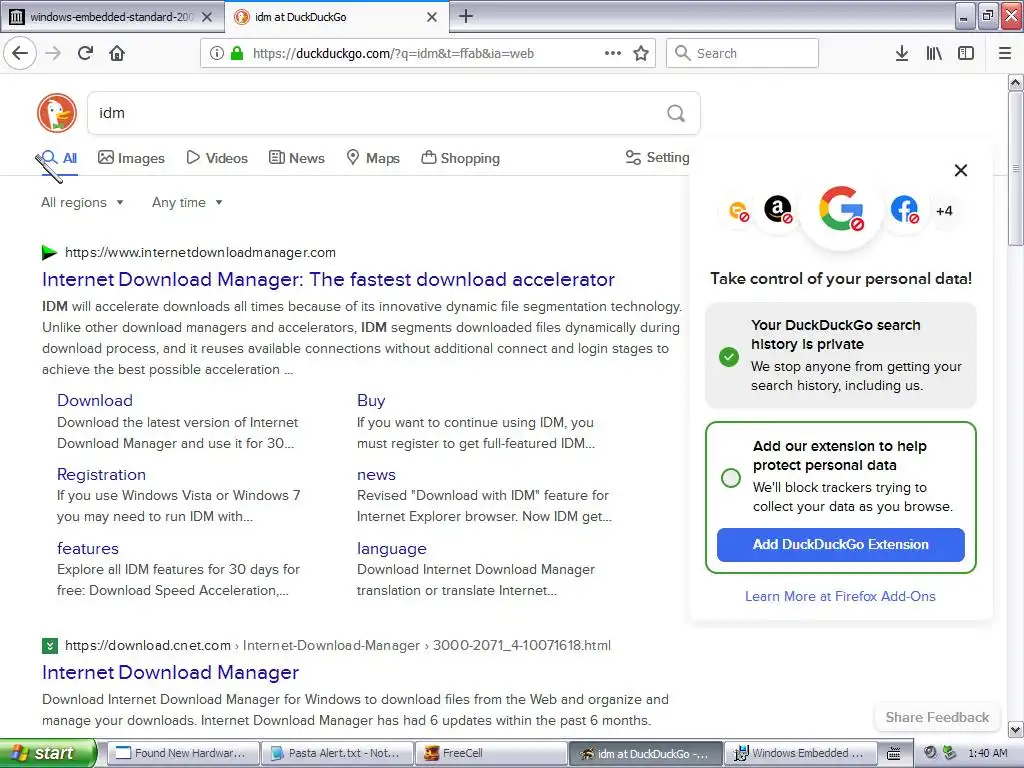
Task: Click the DuckDuckGo duck logo
Action: pyautogui.click(x=57, y=113)
